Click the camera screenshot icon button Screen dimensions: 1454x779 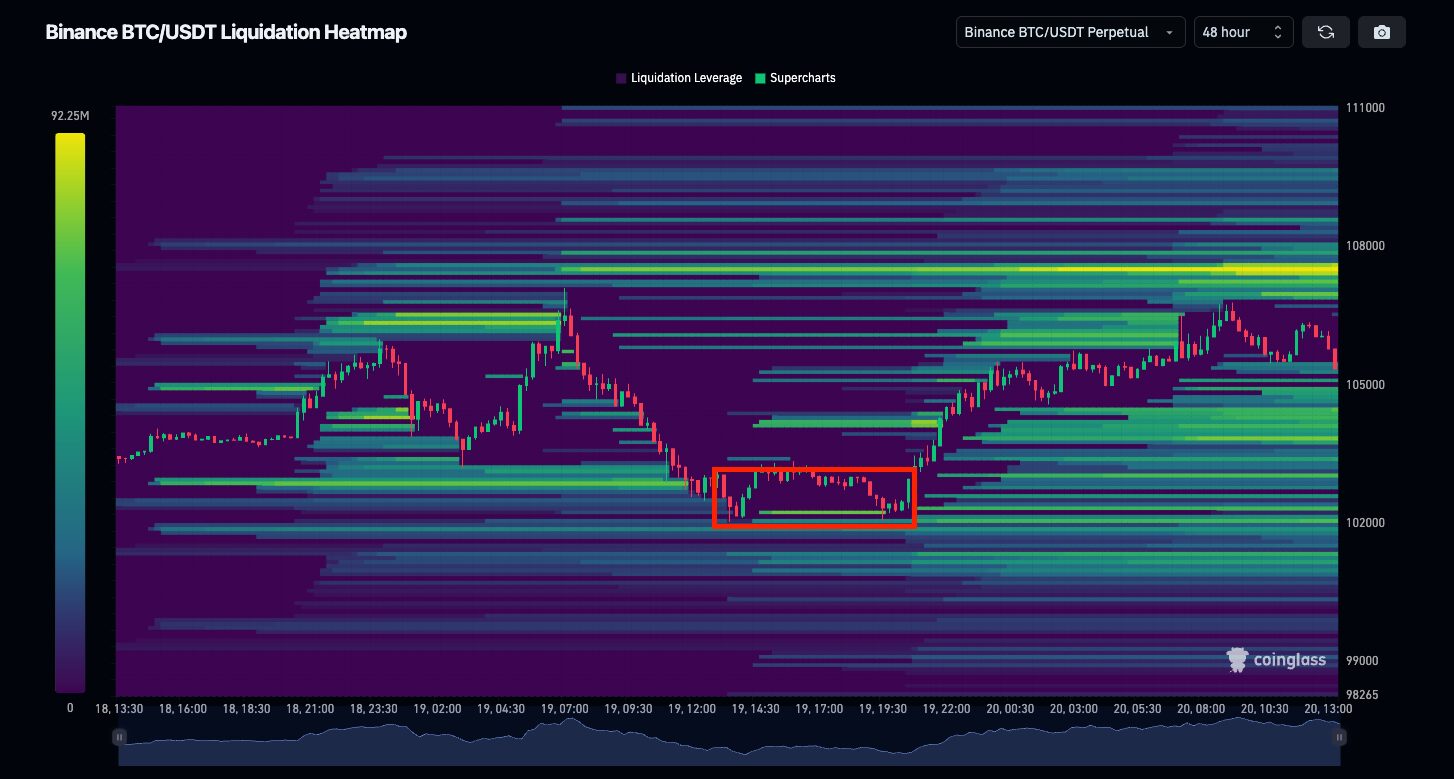pyautogui.click(x=1382, y=32)
